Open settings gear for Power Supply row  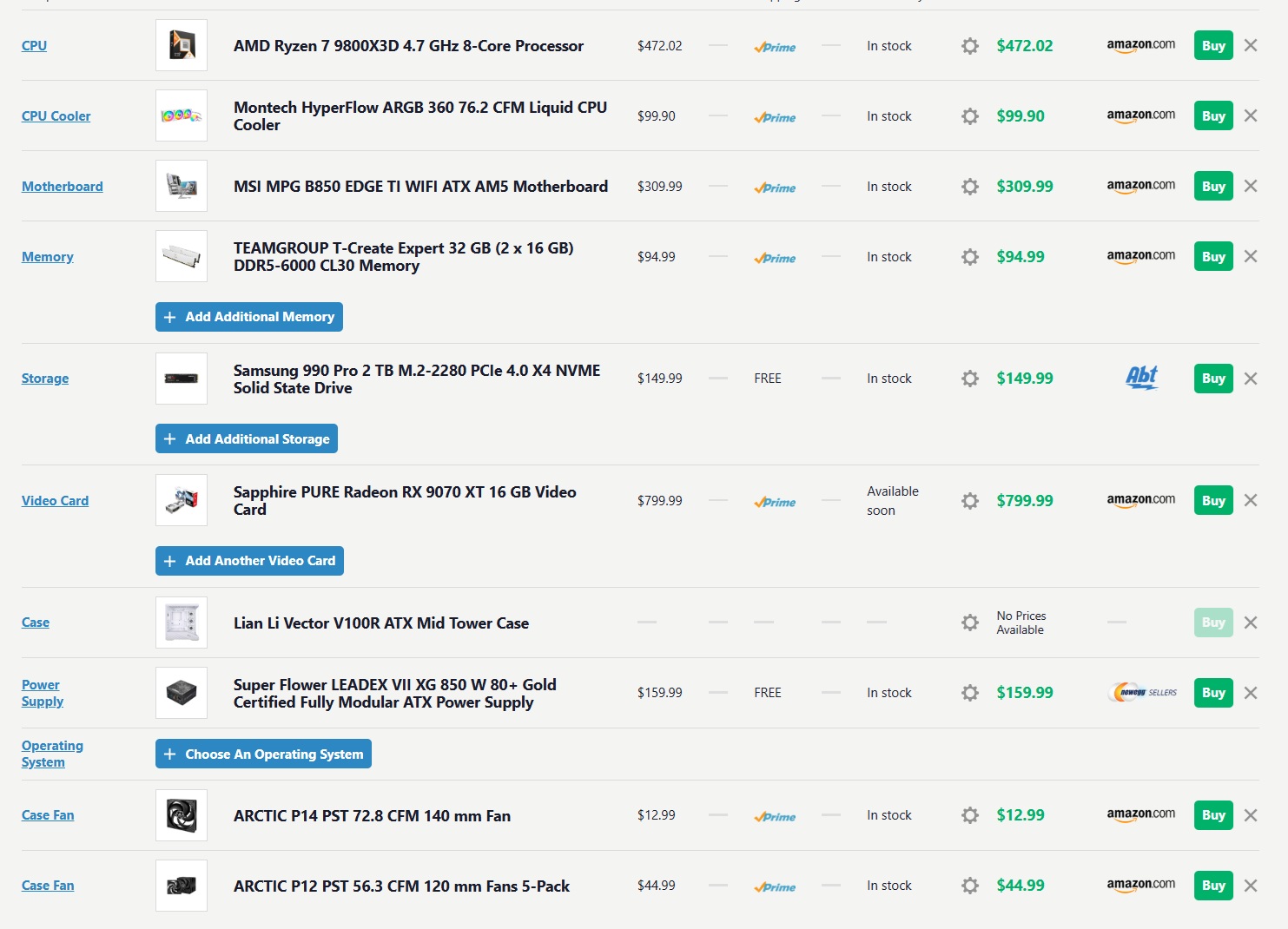point(970,693)
